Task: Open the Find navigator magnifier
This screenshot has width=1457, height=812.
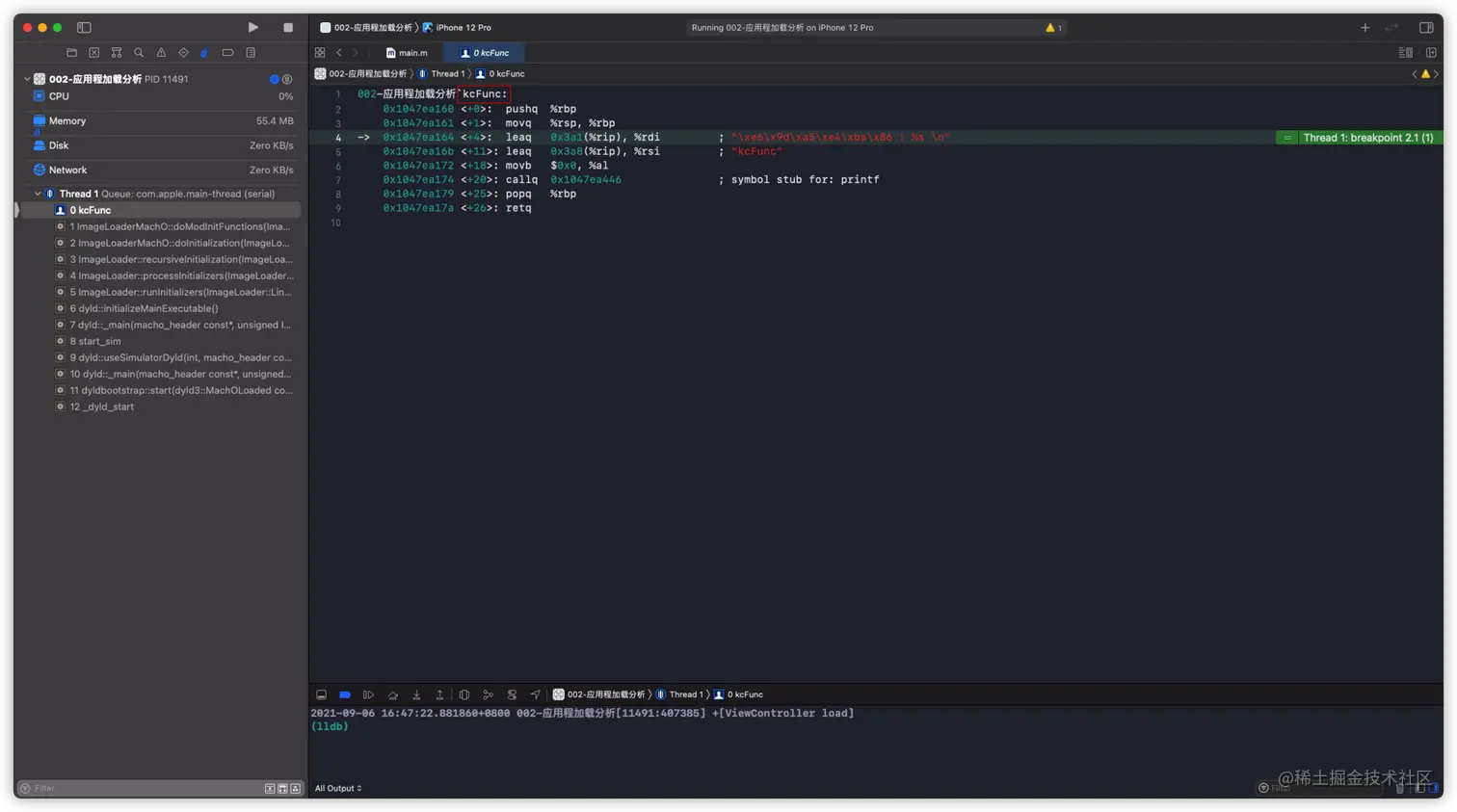Action: (139, 53)
